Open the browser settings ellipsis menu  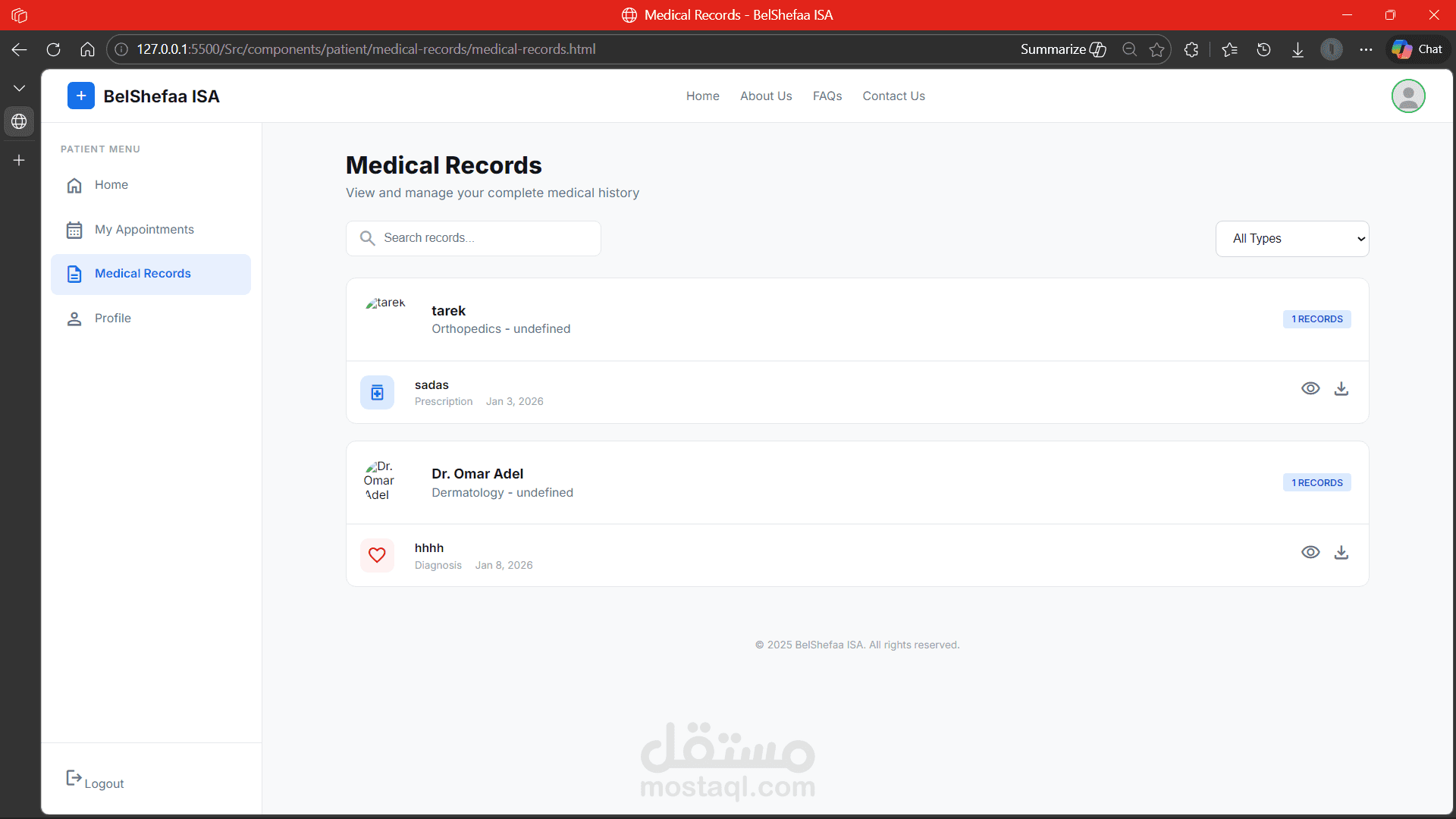coord(1366,49)
